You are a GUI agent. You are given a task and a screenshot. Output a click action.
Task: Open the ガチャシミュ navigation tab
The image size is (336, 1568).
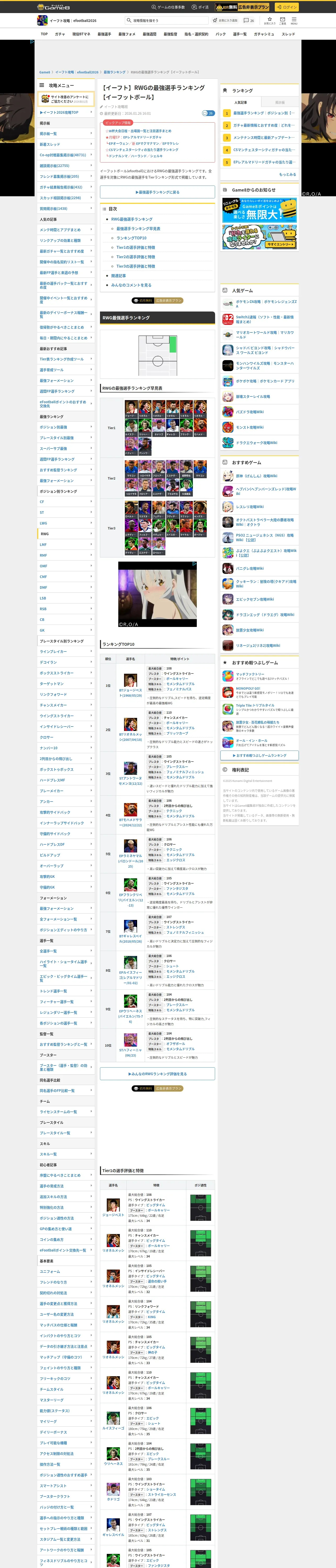(264, 34)
